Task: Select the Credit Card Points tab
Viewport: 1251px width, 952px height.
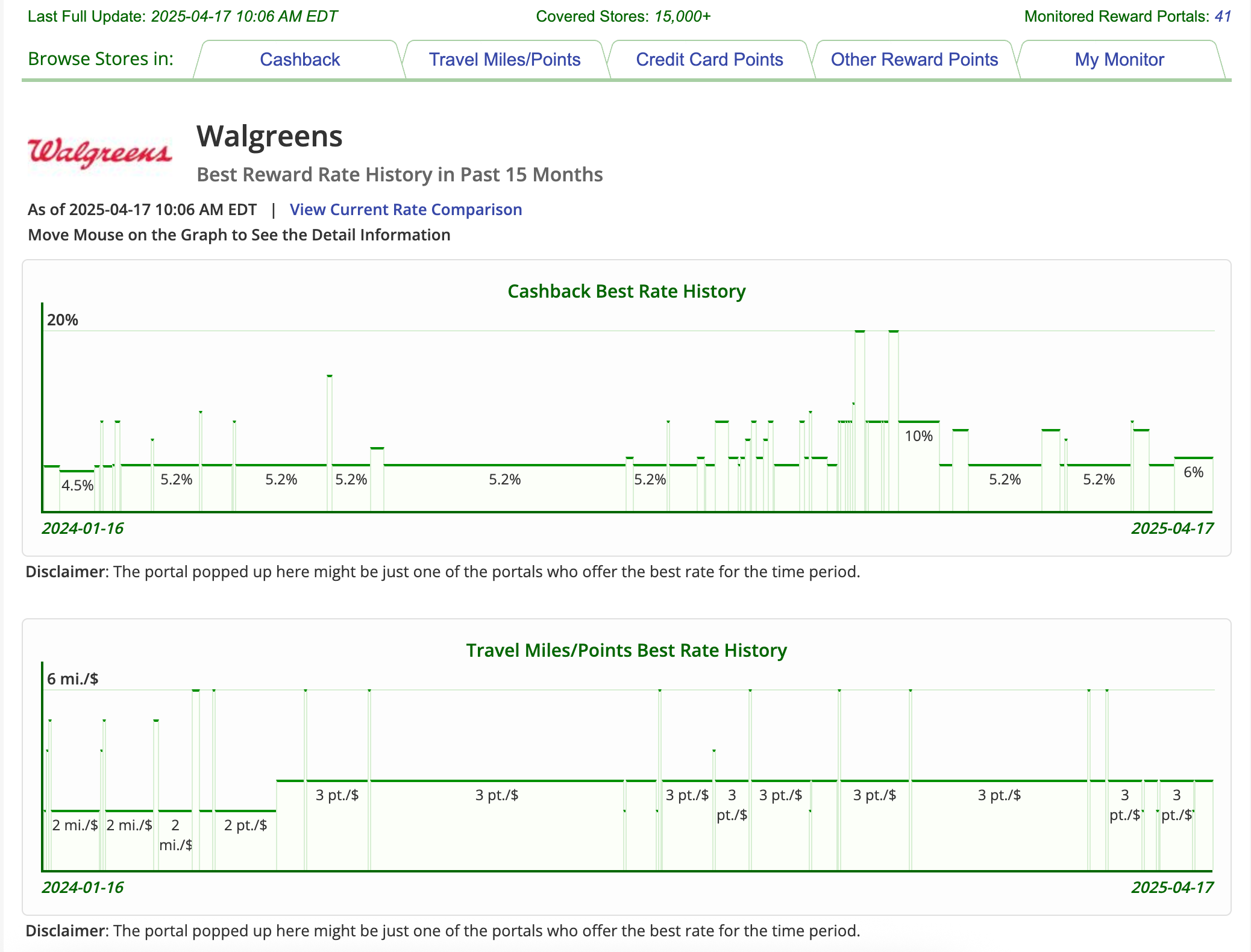Action: (709, 60)
